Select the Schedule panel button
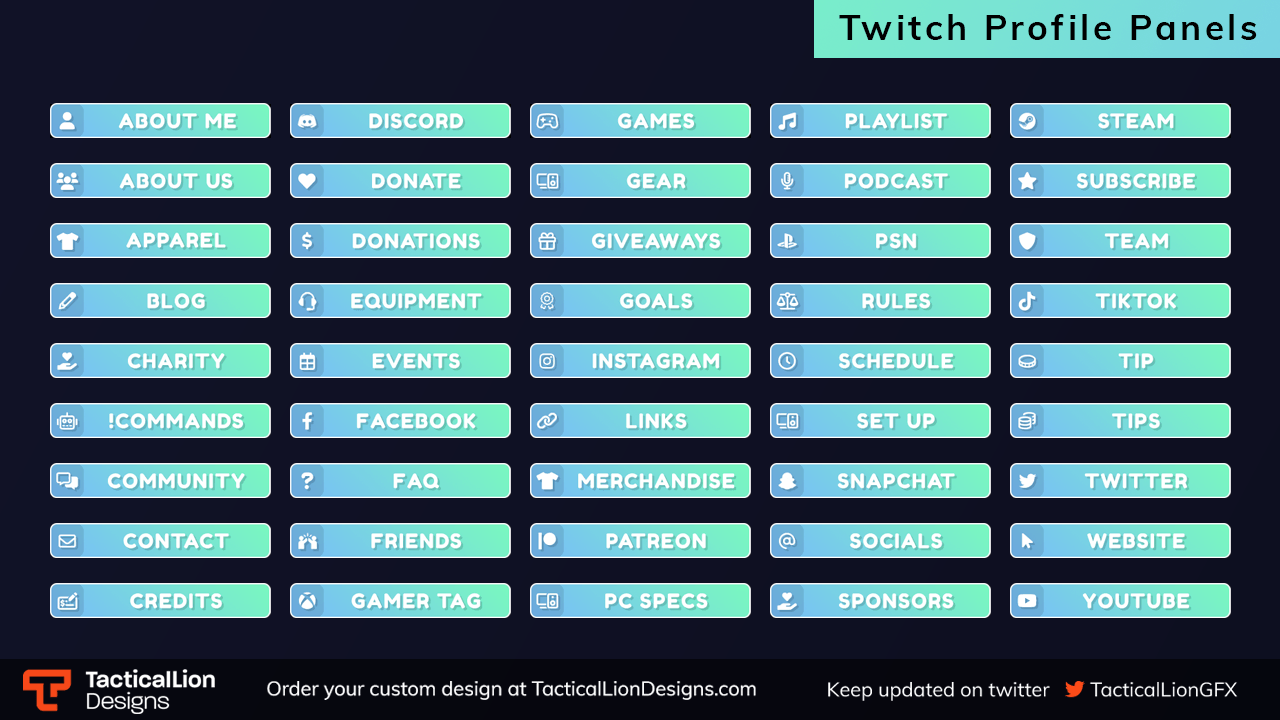The height and width of the screenshot is (720, 1280). pos(880,361)
